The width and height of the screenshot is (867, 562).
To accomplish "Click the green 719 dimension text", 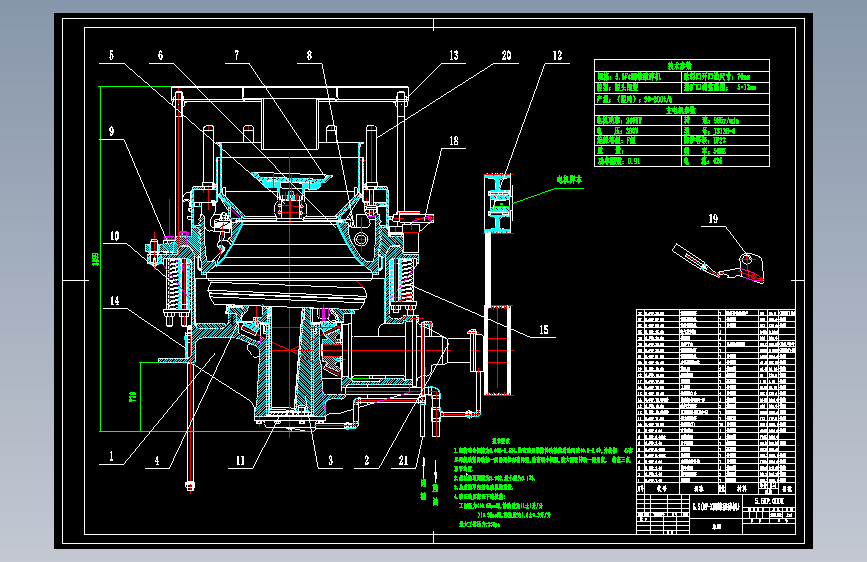I will 133,397.
